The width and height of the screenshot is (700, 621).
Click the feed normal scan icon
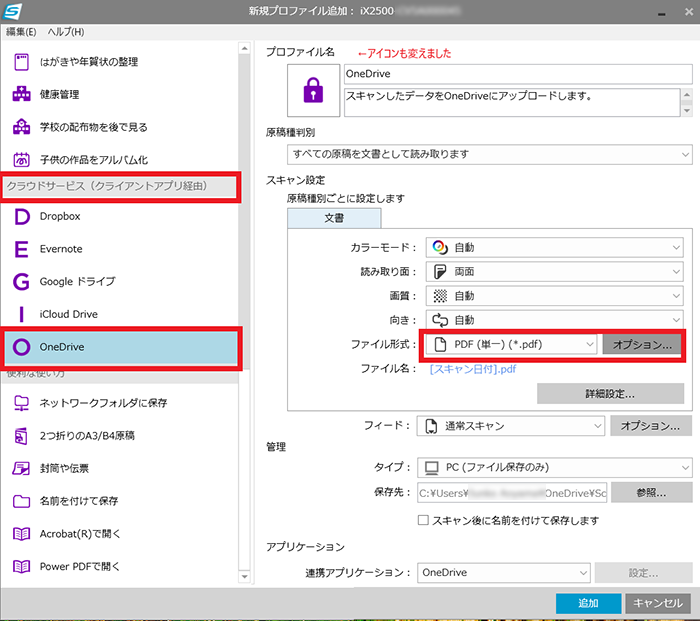[431, 426]
